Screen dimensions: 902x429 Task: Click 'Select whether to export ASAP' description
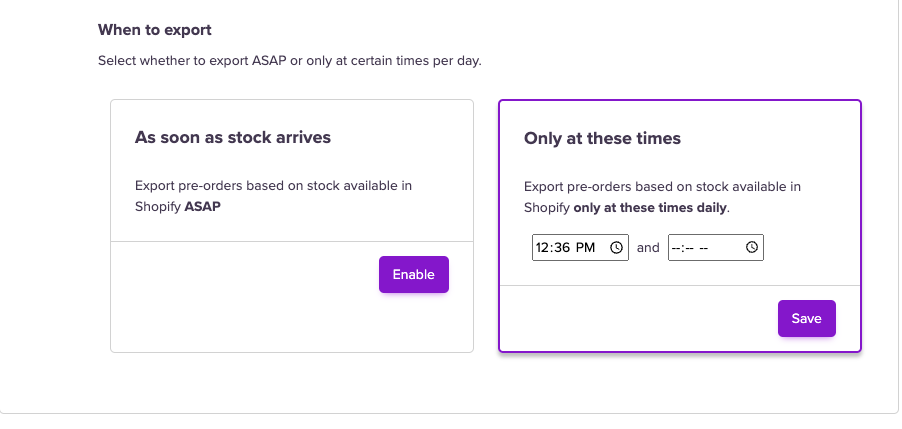(289, 61)
